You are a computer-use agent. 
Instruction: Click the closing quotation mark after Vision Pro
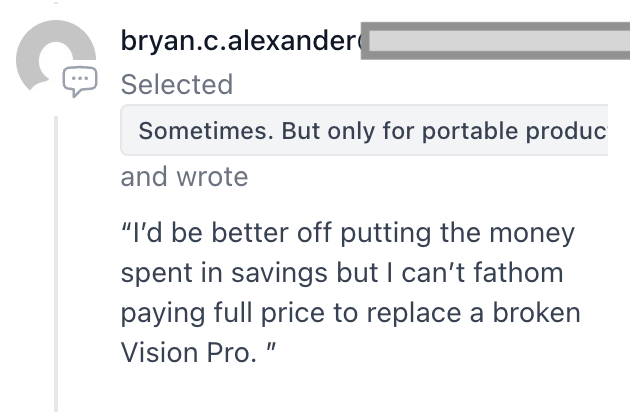pos(271,346)
